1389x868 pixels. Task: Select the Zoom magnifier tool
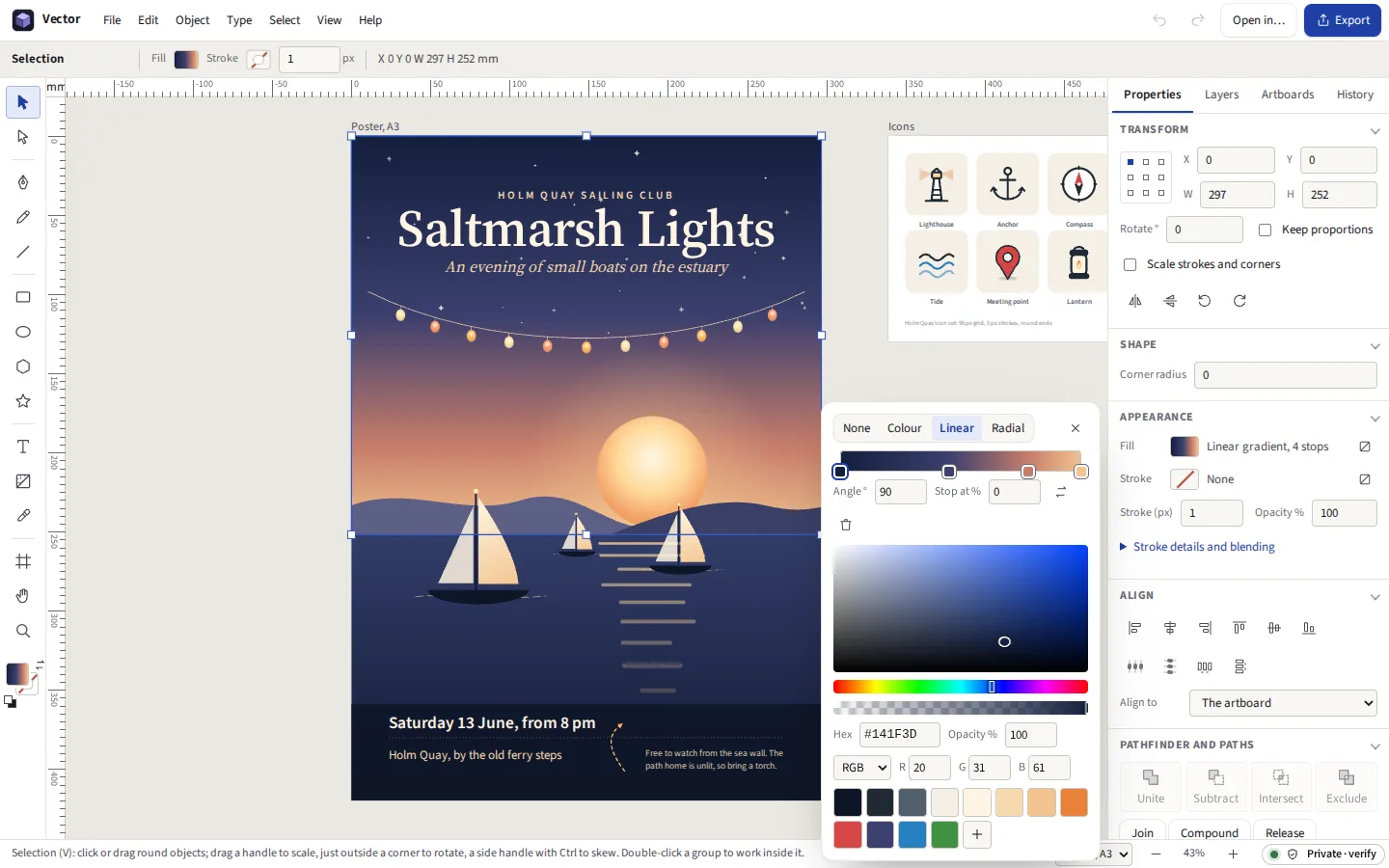click(23, 631)
